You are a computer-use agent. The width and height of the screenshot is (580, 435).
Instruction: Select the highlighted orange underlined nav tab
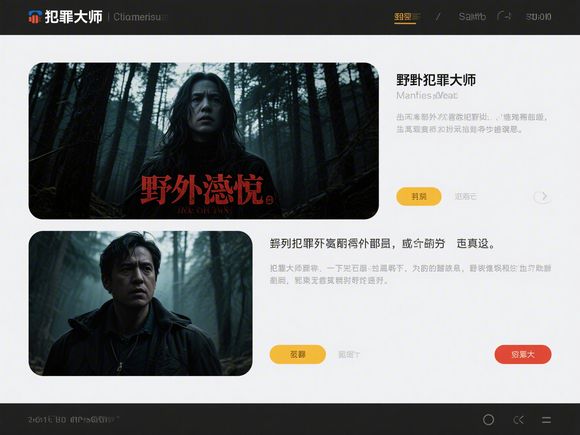pyautogui.click(x=405, y=17)
